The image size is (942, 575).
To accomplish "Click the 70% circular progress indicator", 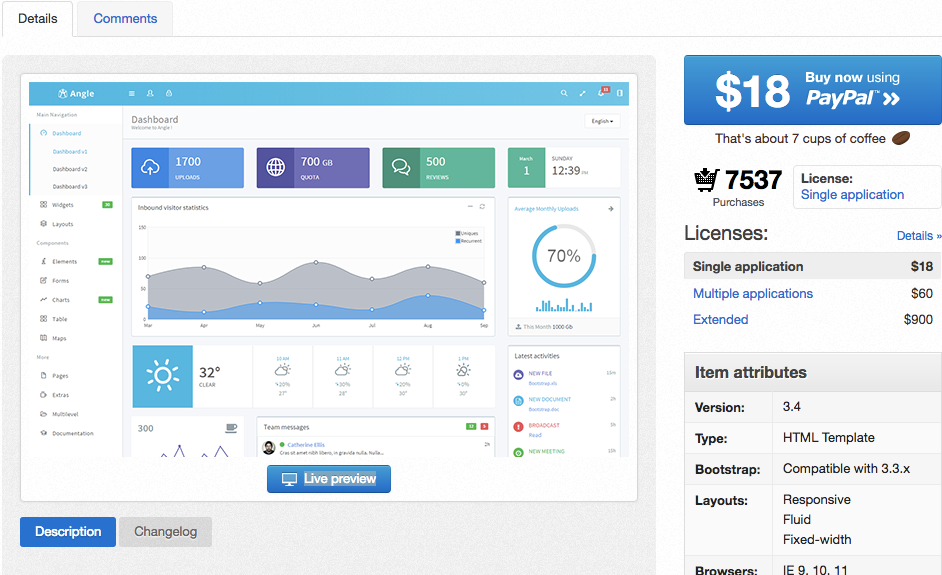I will coord(564,256).
